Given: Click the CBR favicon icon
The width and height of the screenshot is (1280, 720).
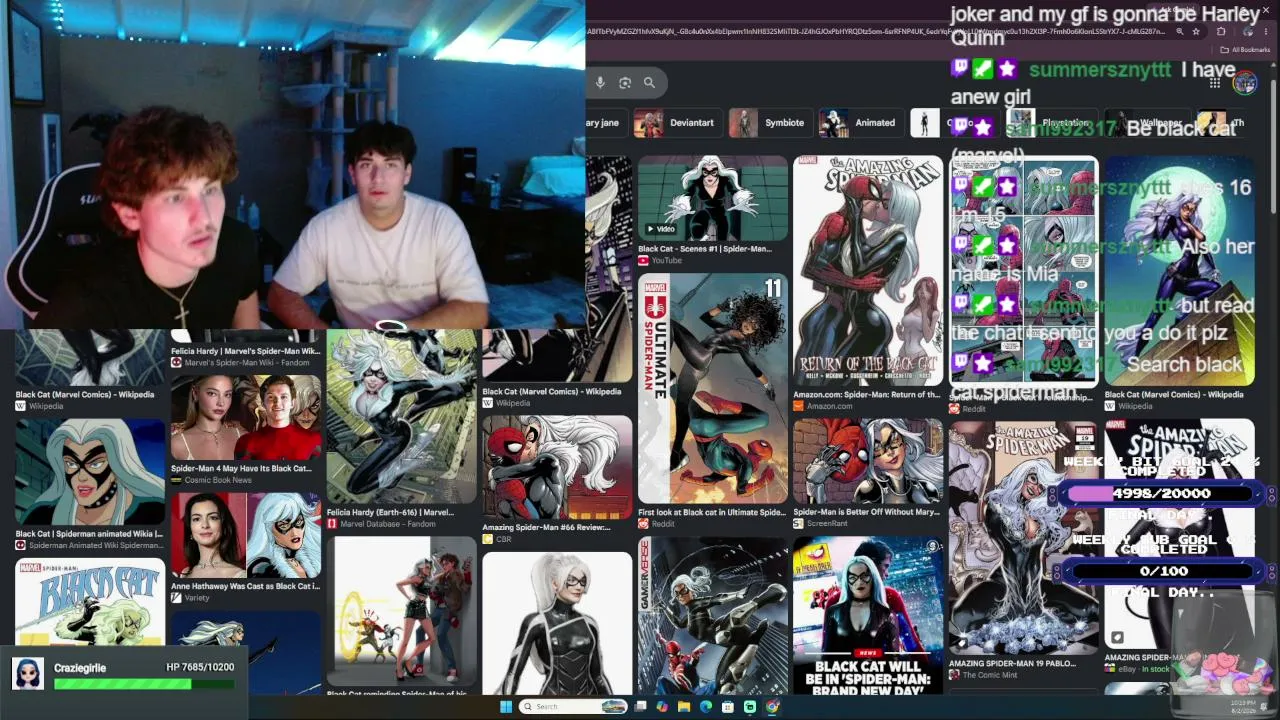Looking at the screenshot, I should pyautogui.click(x=488, y=540).
